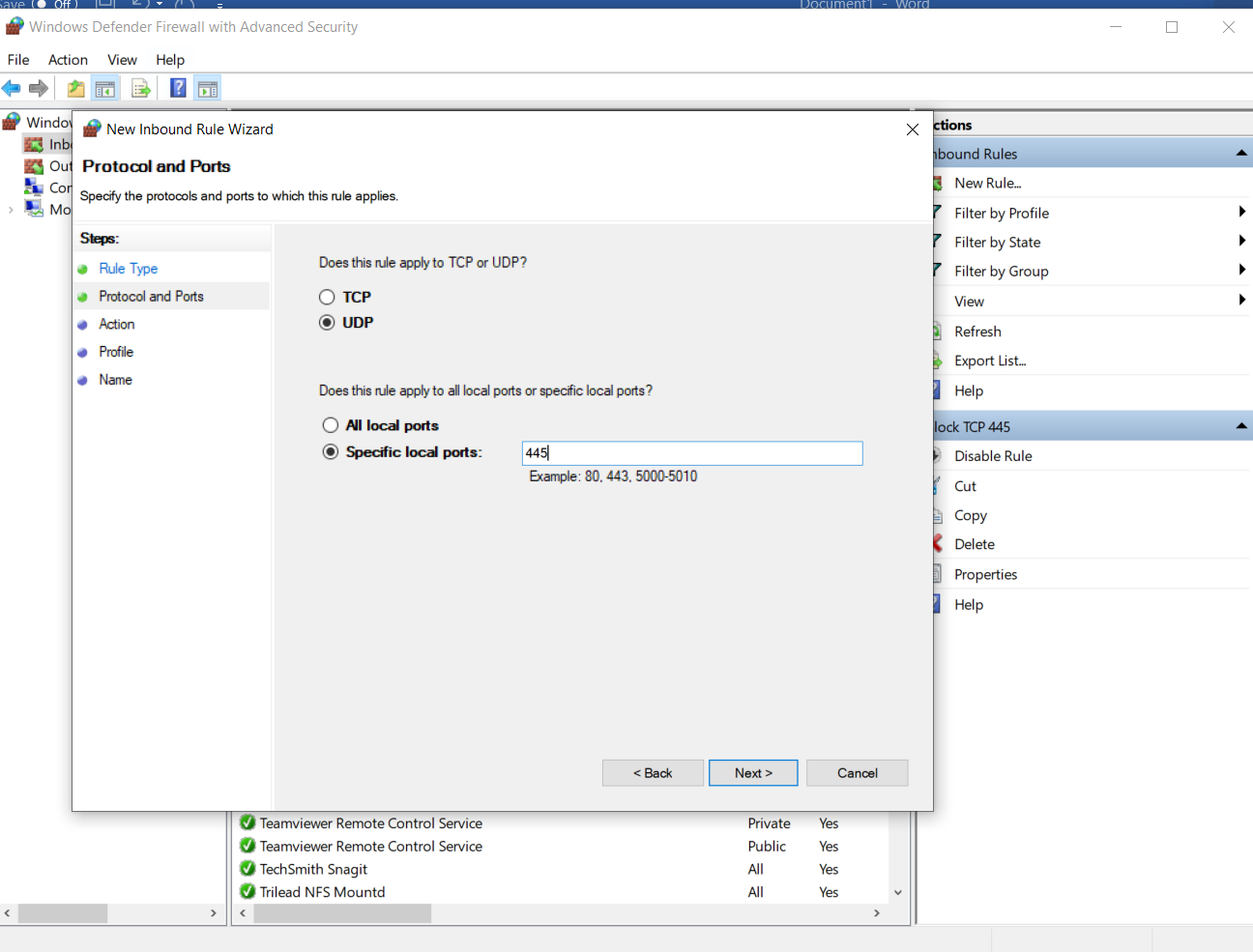Viewport: 1253px width, 952px height.
Task: Open Help via blue question mark icon
Action: 178,89
